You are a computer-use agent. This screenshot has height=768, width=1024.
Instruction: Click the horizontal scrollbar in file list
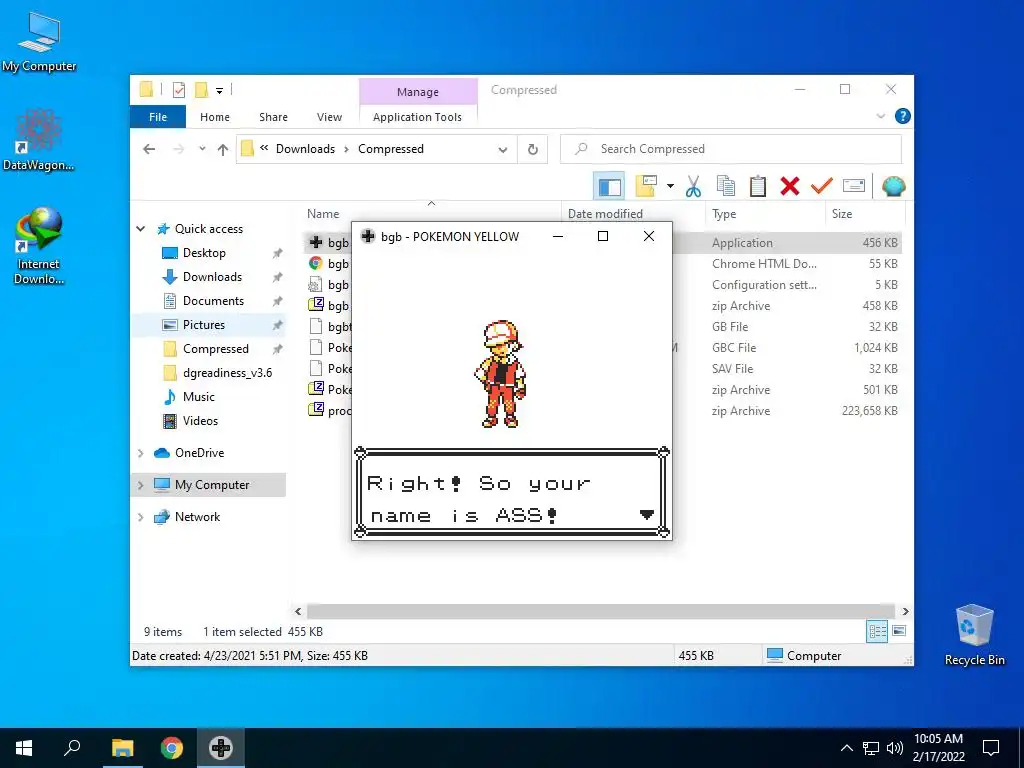(601, 611)
